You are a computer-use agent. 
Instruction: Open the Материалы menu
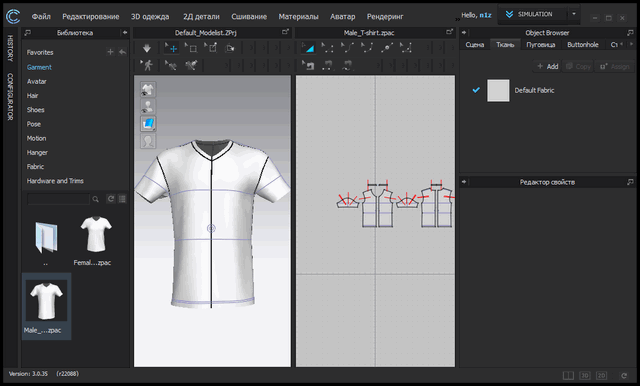(298, 17)
